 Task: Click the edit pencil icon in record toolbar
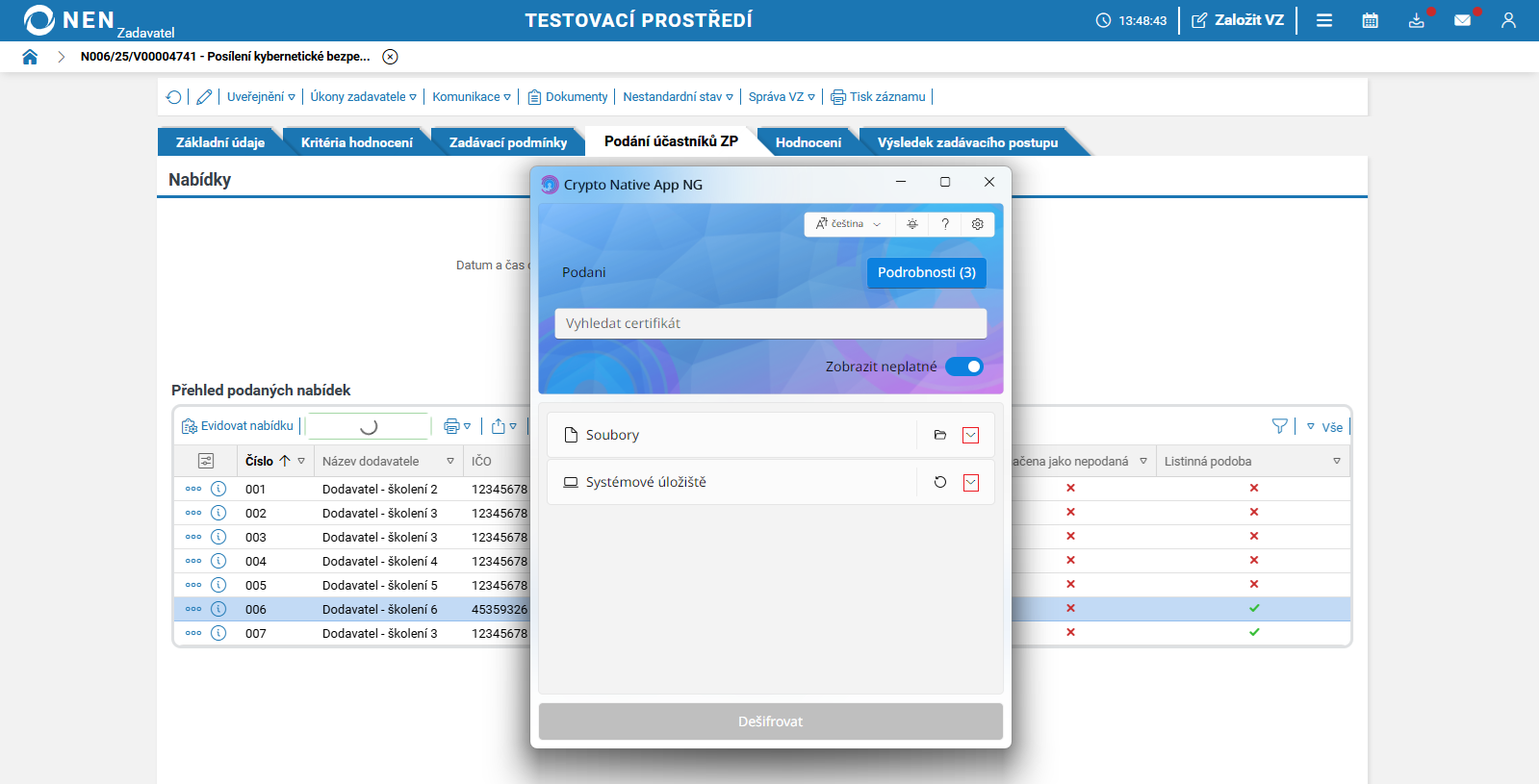click(204, 97)
